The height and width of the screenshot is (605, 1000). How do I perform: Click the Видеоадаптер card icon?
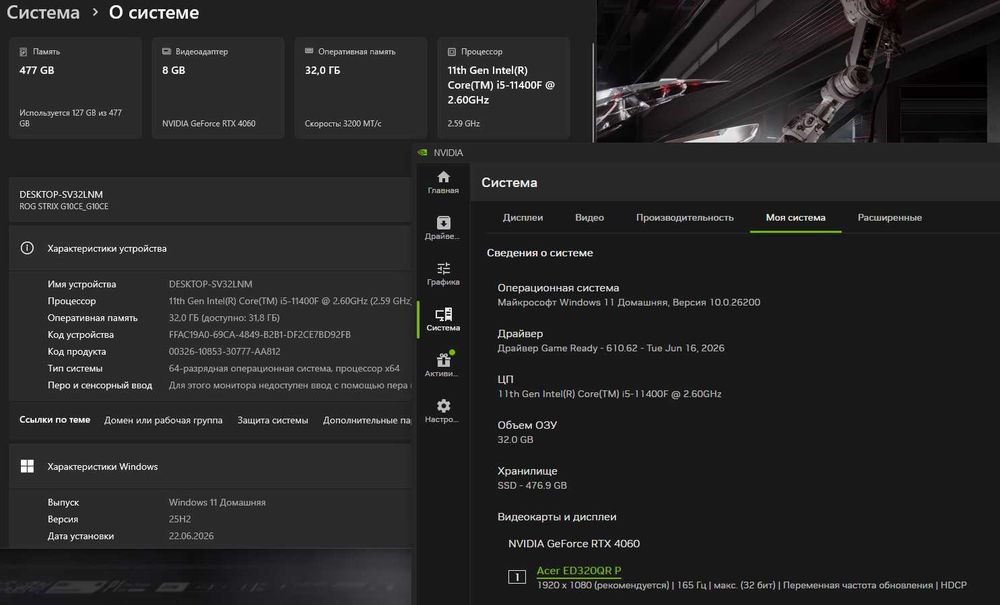click(x=166, y=51)
